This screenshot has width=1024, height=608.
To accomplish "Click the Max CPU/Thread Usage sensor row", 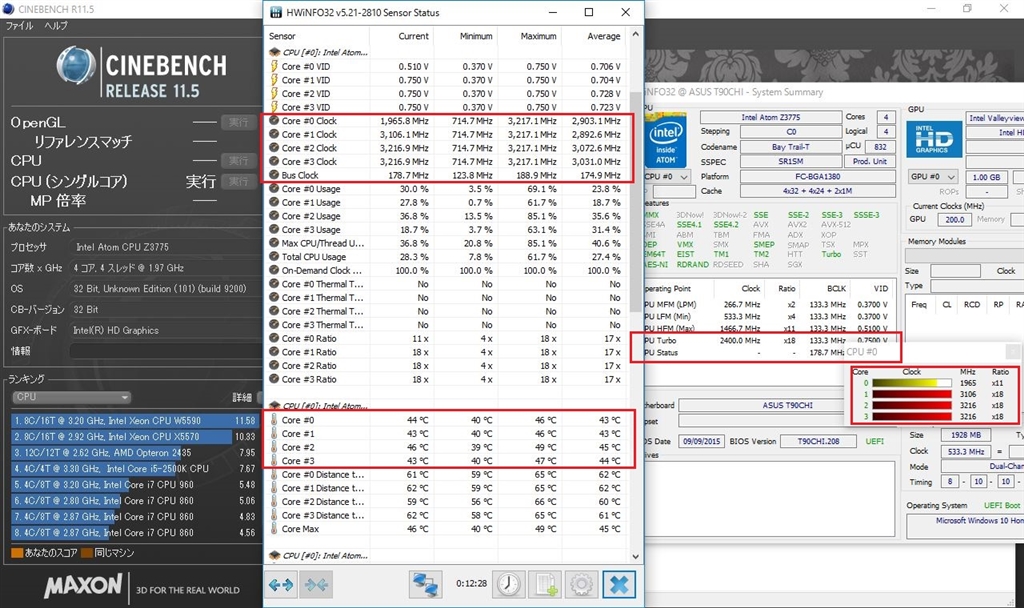I will [x=447, y=243].
